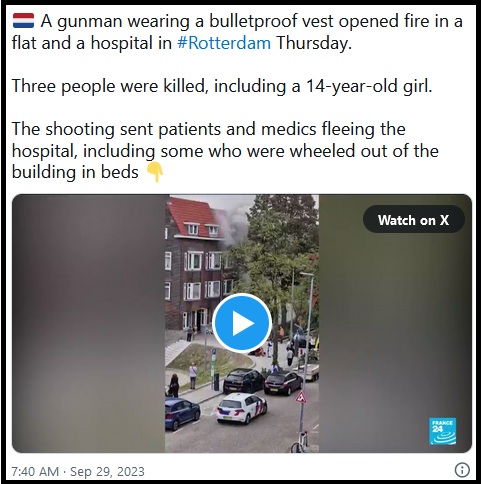481x484 pixels.
Task: Click the Watch on X button
Action: coord(413,220)
